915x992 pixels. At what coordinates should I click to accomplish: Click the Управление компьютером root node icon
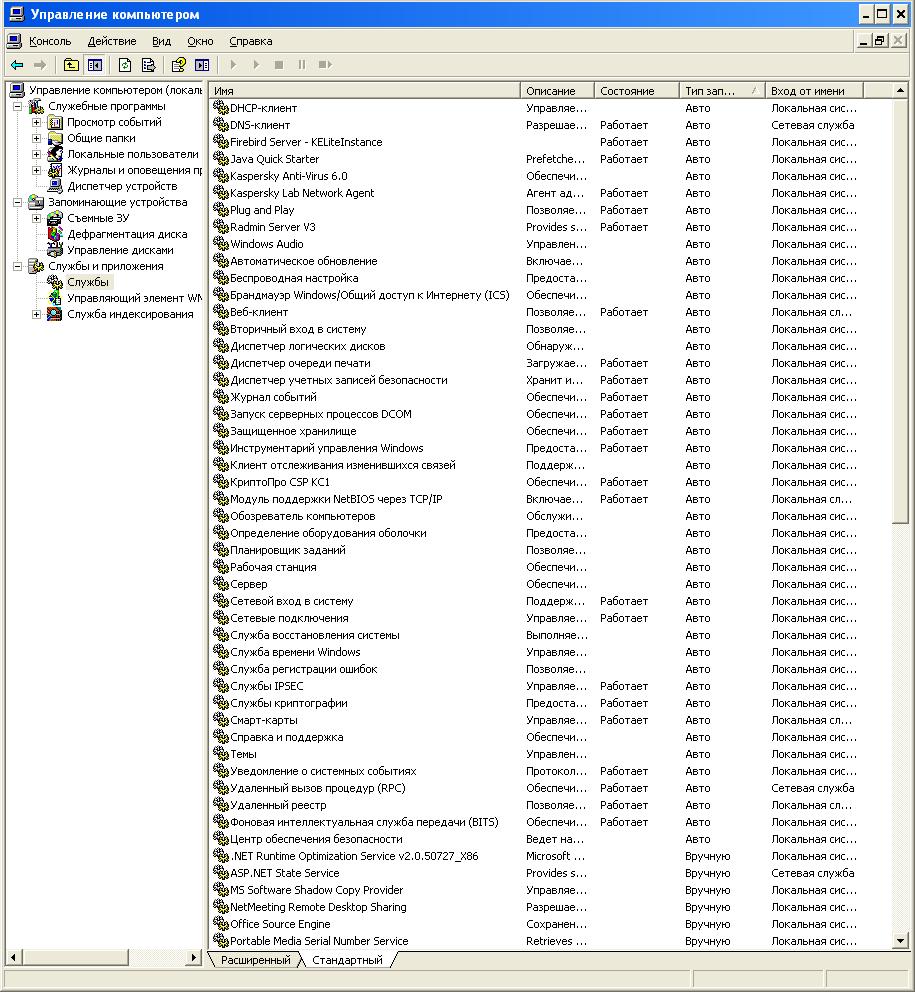18,90
